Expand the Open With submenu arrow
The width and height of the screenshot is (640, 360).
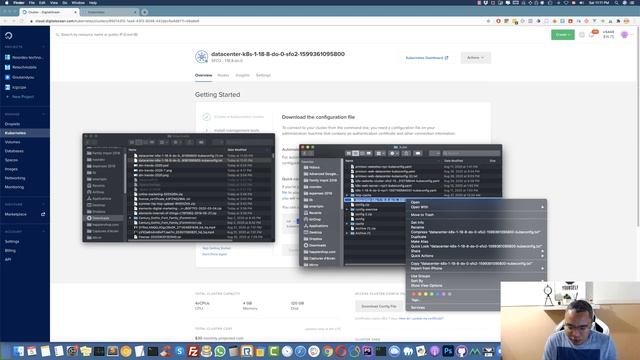tap(542, 207)
